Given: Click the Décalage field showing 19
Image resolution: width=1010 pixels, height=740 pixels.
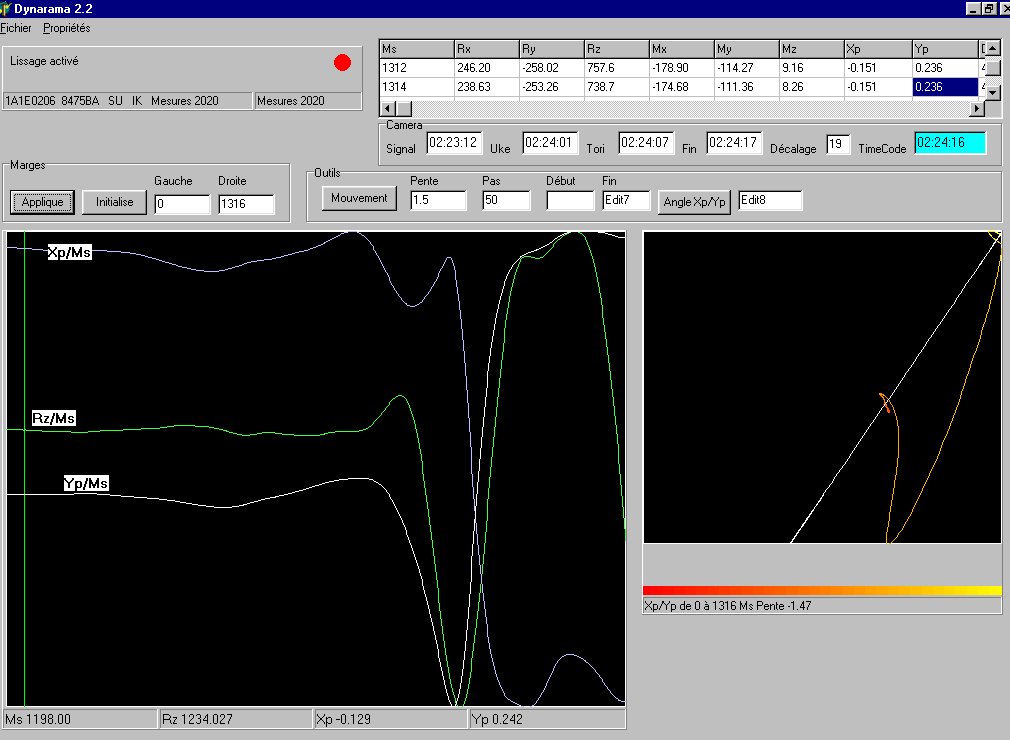Looking at the screenshot, I should click(x=838, y=144).
